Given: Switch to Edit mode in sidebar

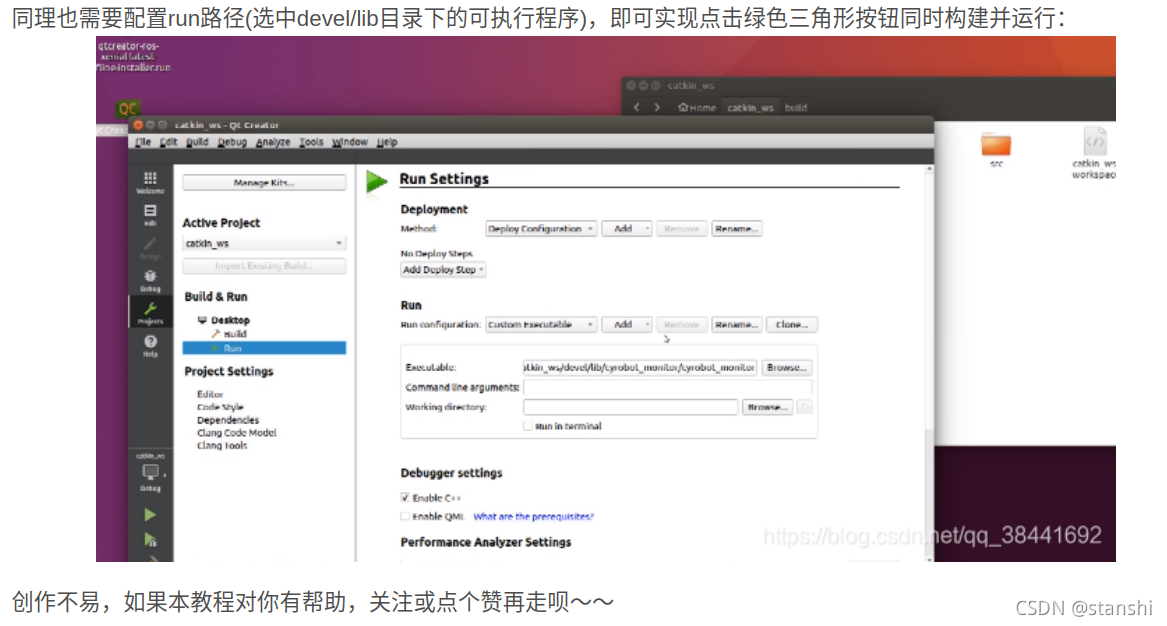Looking at the screenshot, I should (x=150, y=215).
